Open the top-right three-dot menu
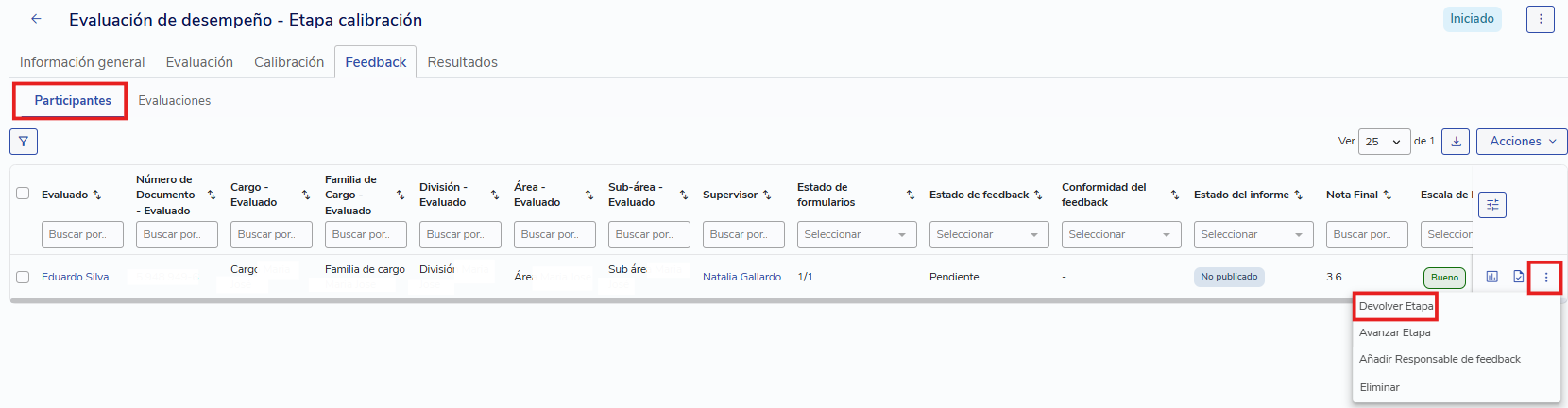This screenshot has width=1568, height=408. pos(1541,19)
